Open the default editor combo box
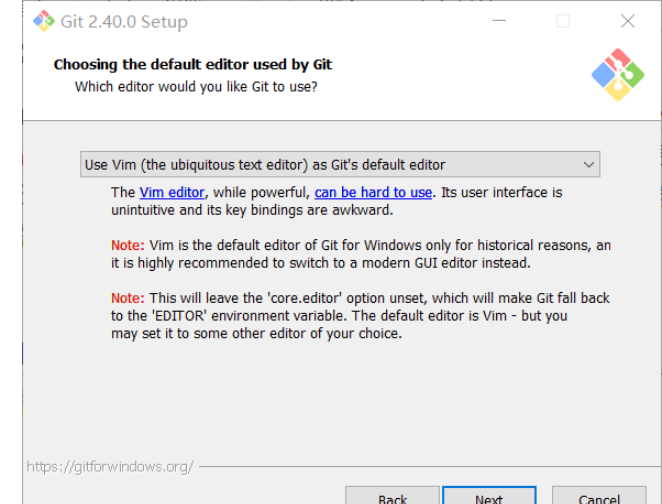The image size is (662, 504). click(340, 165)
